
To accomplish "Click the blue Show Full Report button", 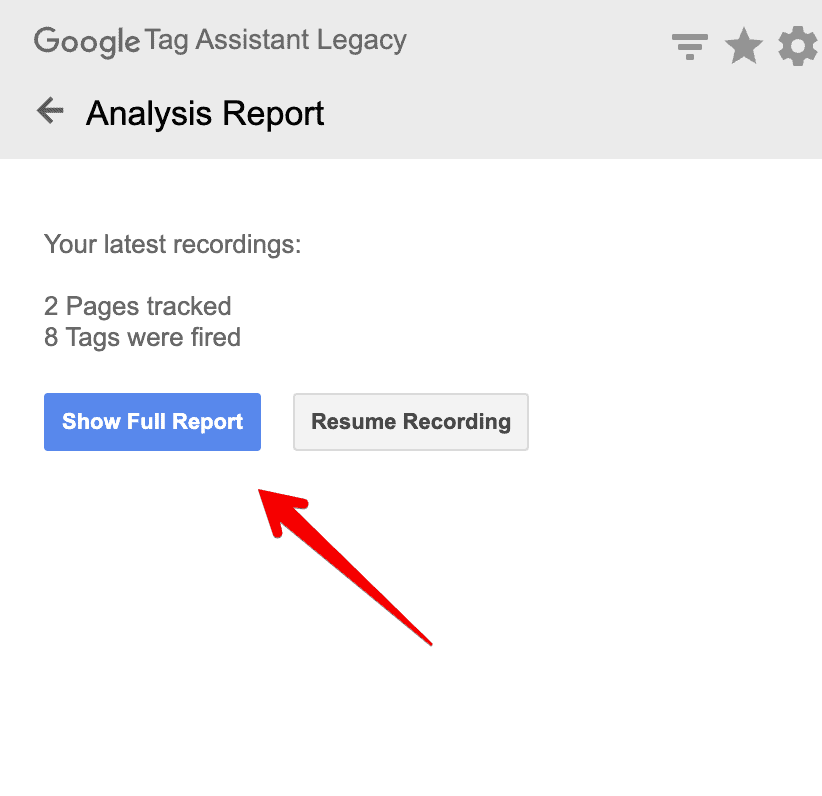I will click(152, 422).
